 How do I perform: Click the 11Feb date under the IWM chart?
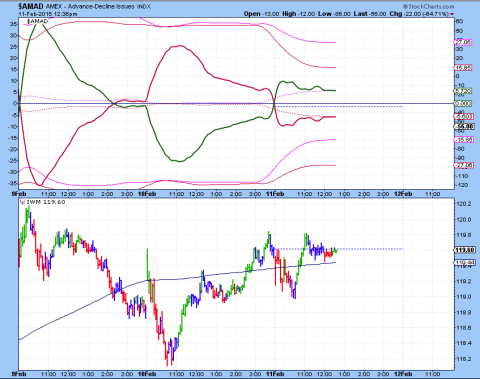[x=275, y=374]
